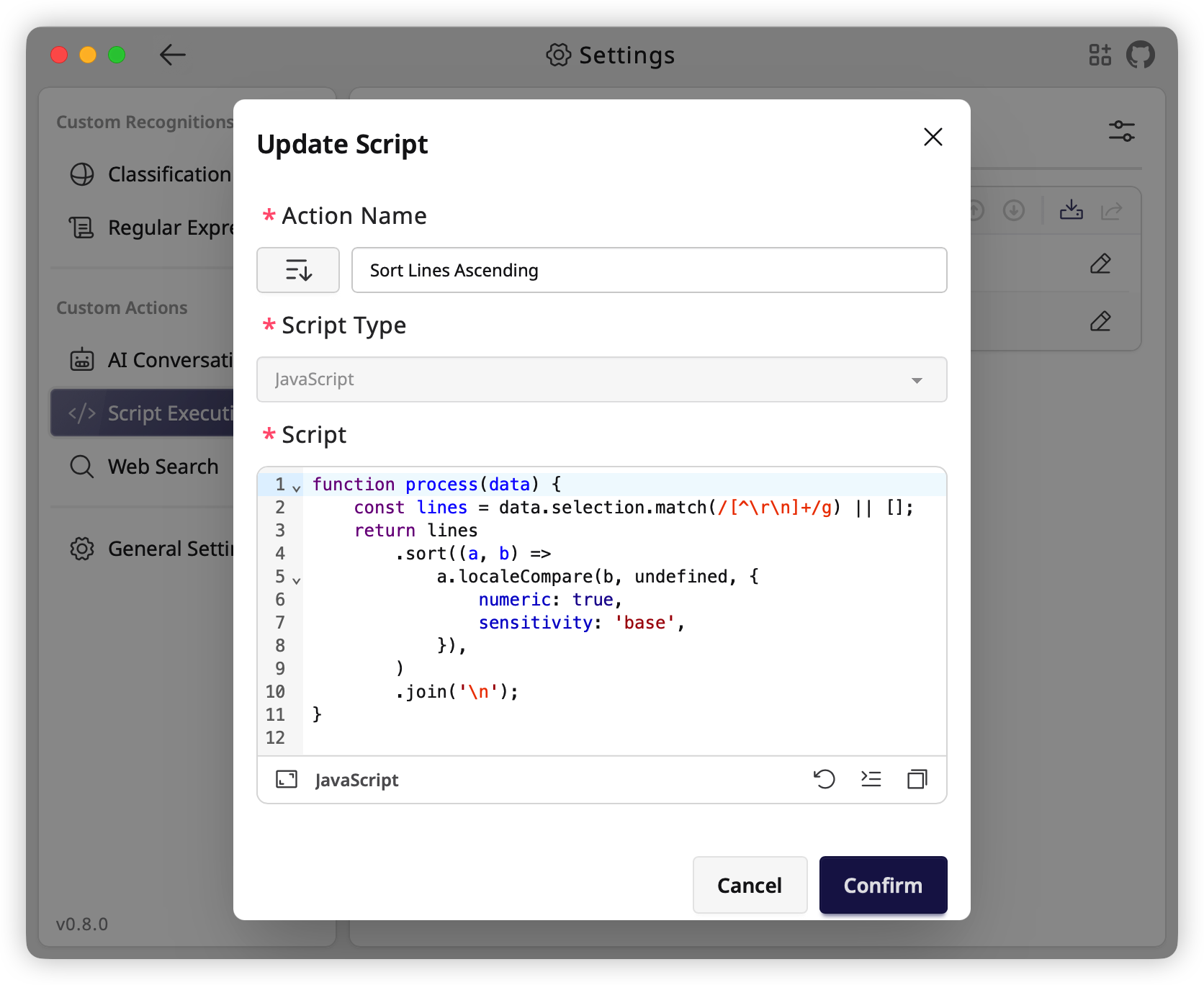The image size is (1204, 985).
Task: Click the copy script icon
Action: click(917, 779)
